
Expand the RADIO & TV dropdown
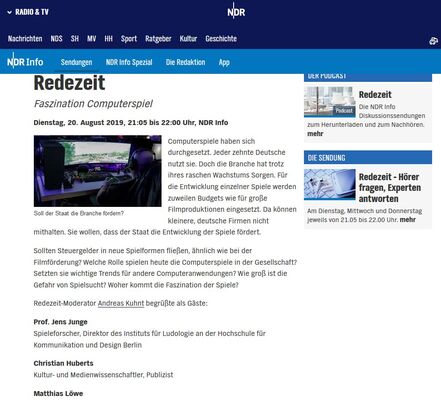click(28, 12)
